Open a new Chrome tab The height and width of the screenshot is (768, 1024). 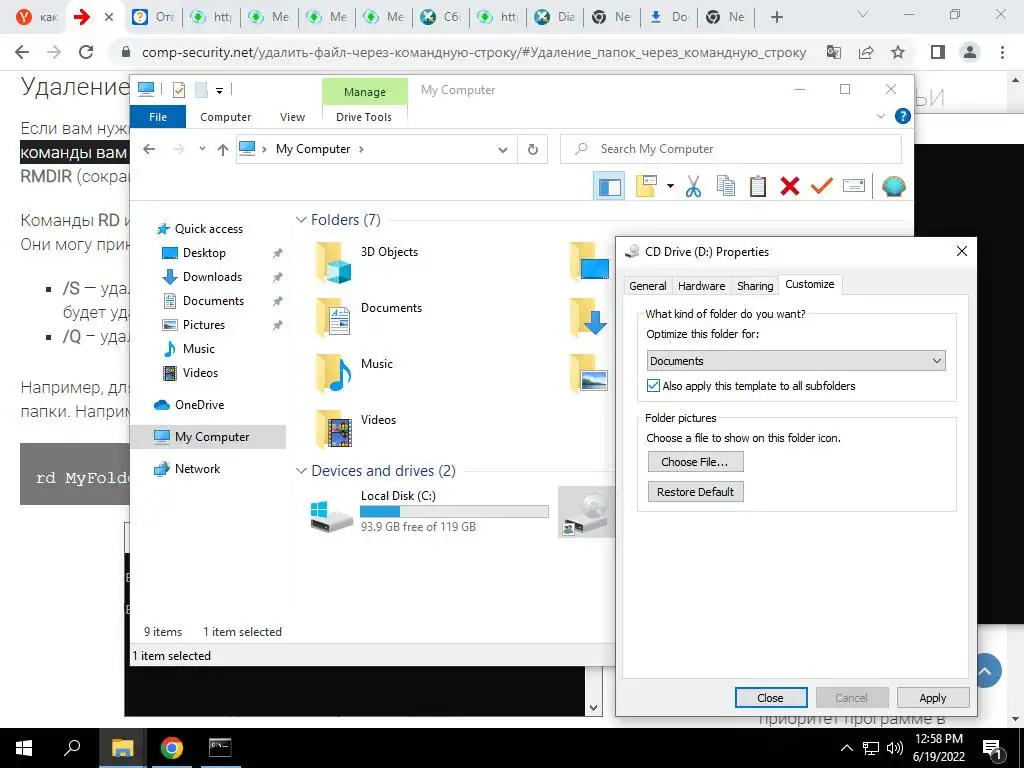click(x=776, y=17)
